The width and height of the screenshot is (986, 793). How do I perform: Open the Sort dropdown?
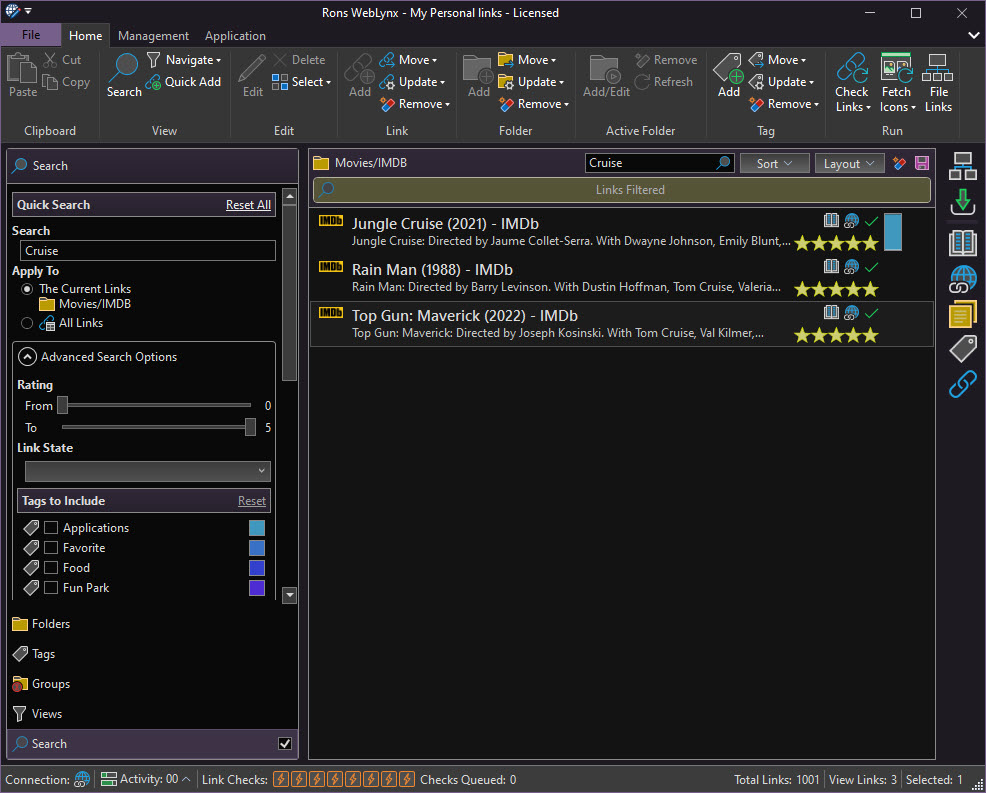tap(774, 163)
